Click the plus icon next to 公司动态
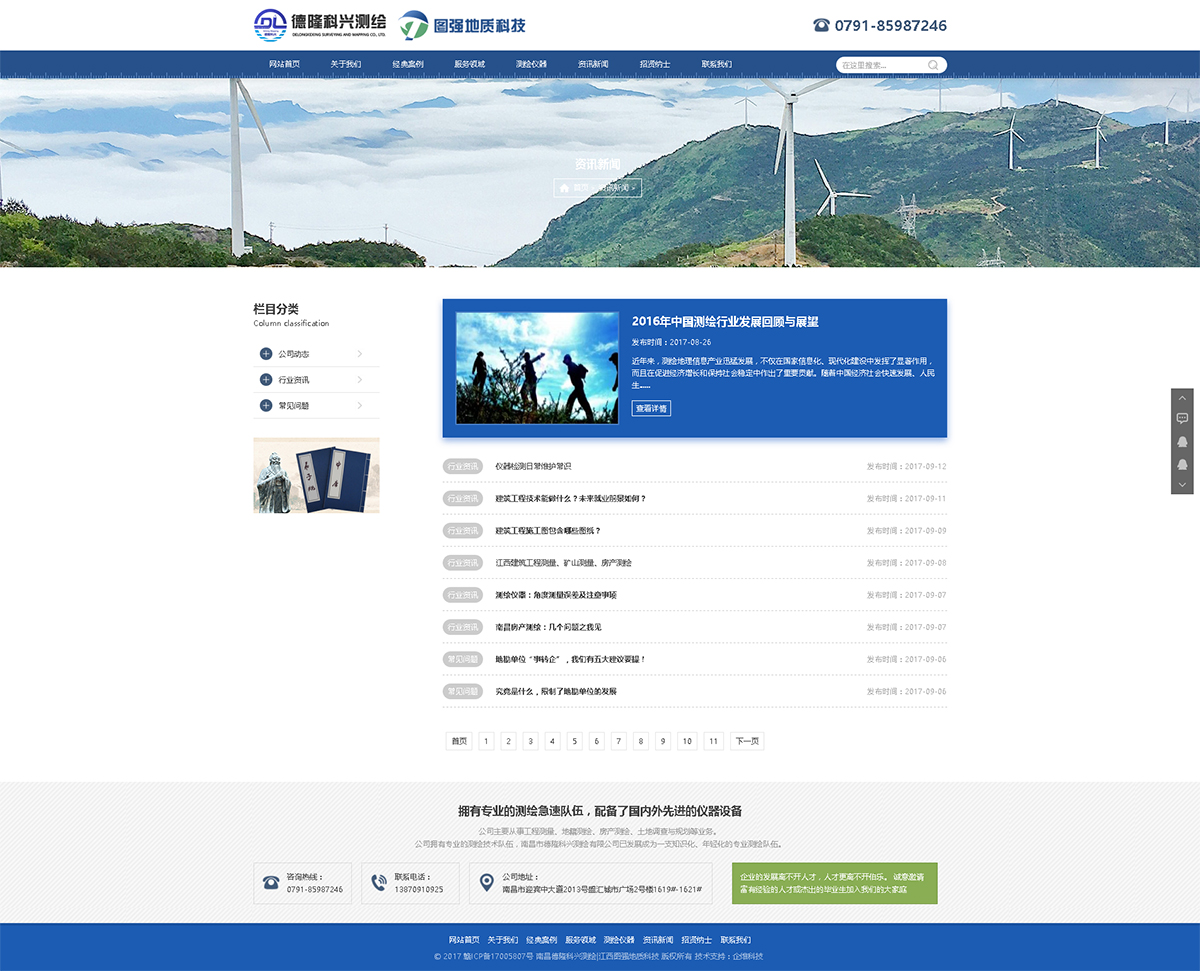The width and height of the screenshot is (1200, 971). [x=266, y=354]
